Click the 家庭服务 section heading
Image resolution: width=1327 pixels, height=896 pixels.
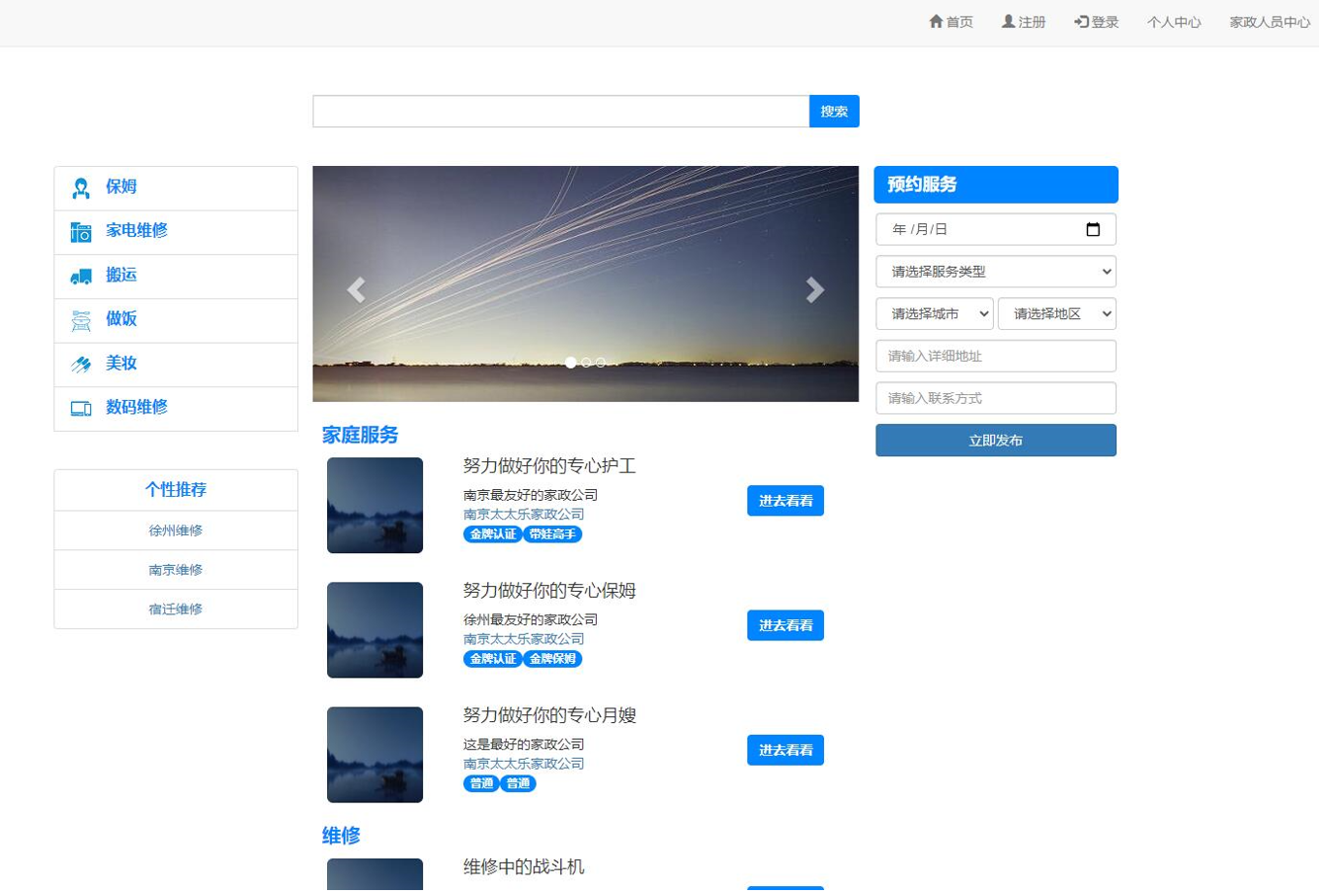[363, 438]
